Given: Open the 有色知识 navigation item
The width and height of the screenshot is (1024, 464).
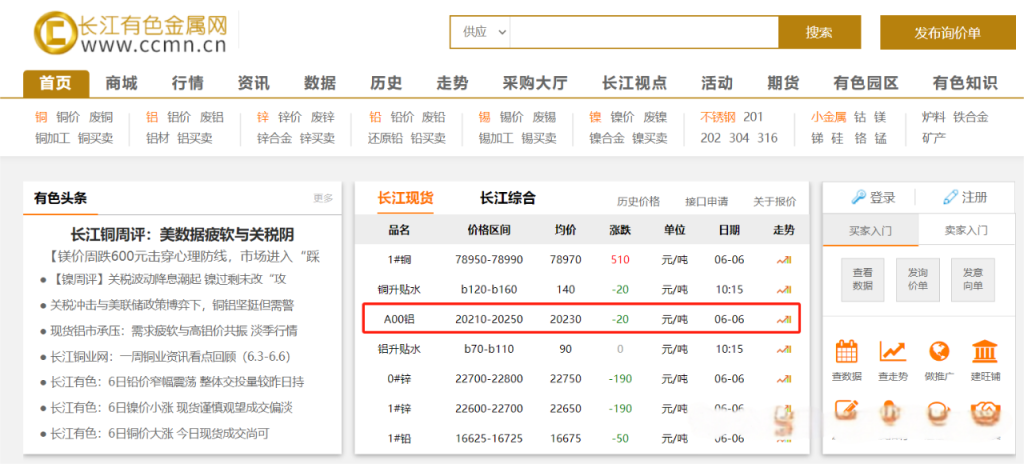Looking at the screenshot, I should click(965, 84).
